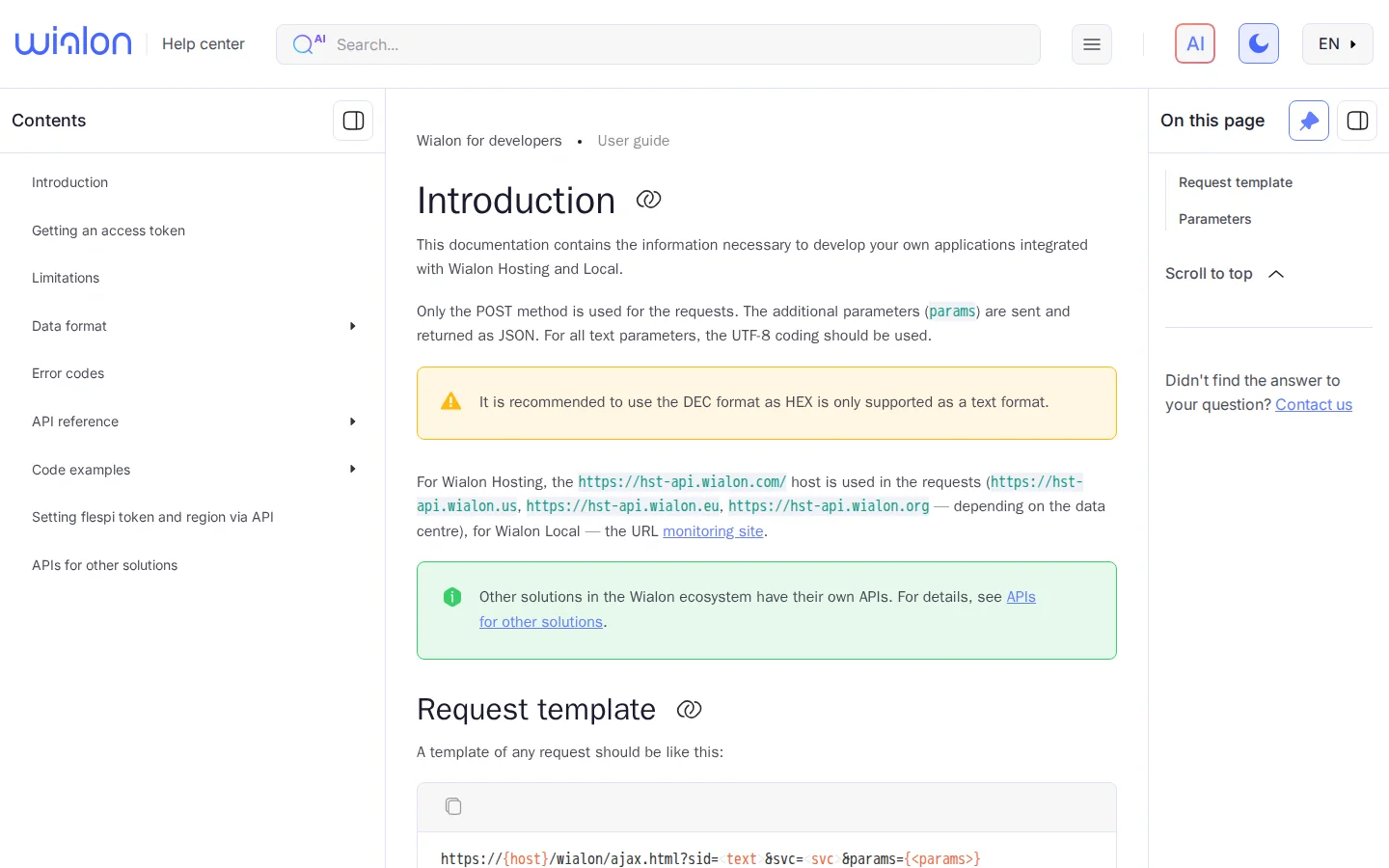1389x868 pixels.
Task: Go to Help center home
Action: [203, 43]
